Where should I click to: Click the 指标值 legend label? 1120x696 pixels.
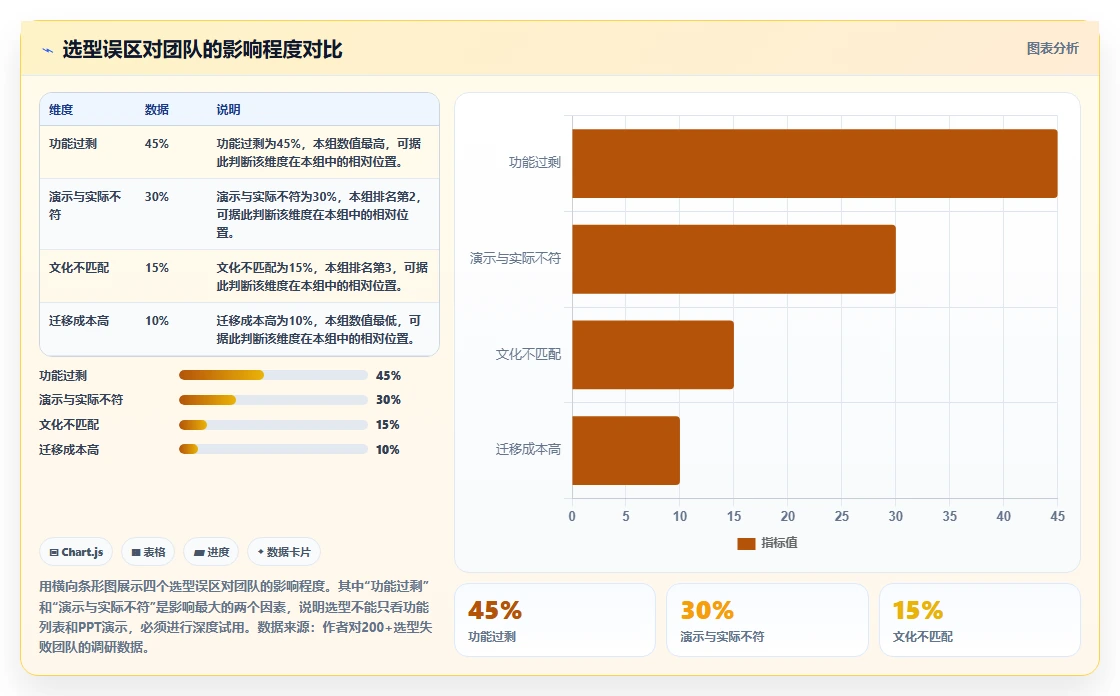click(779, 543)
